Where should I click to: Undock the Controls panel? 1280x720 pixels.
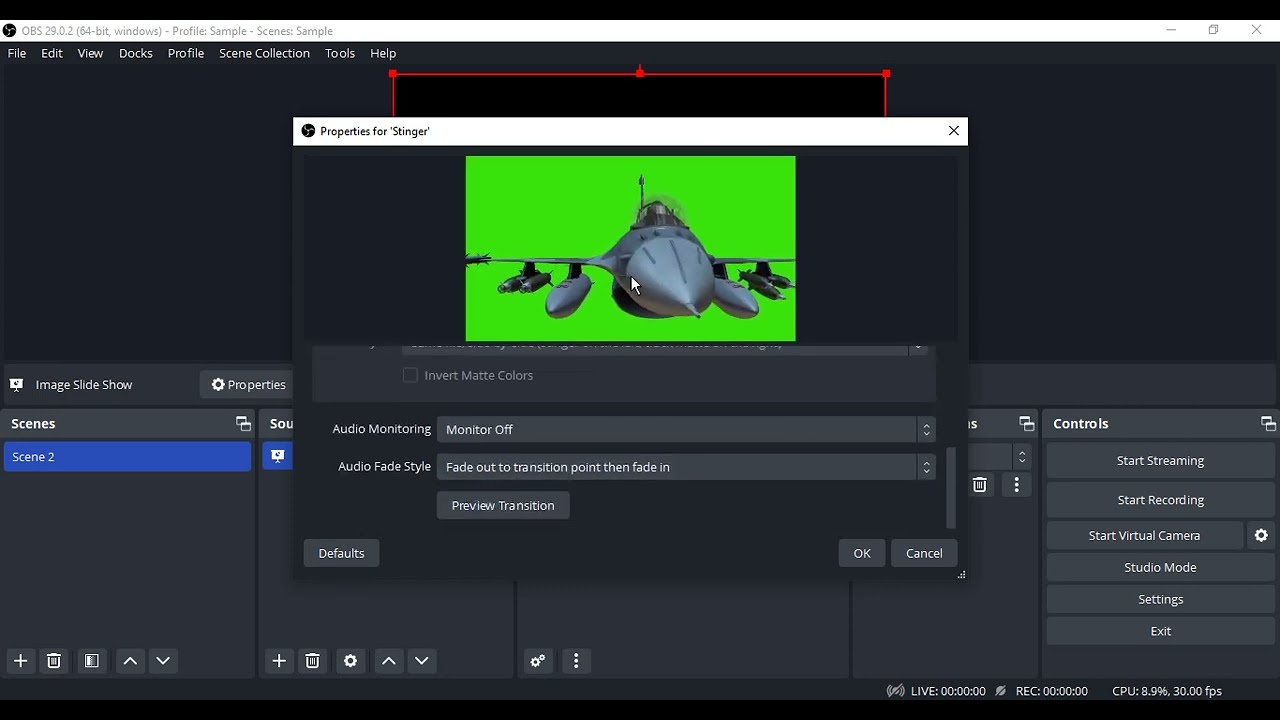1268,424
